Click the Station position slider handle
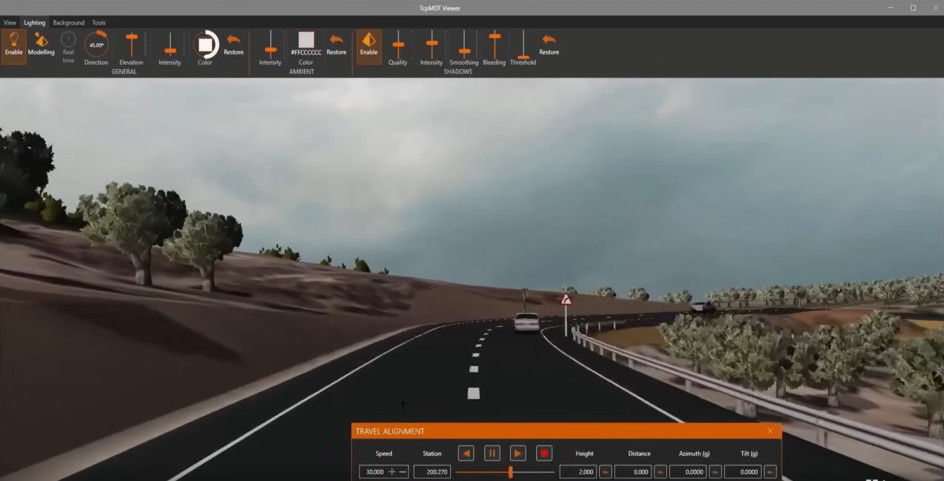 click(511, 472)
